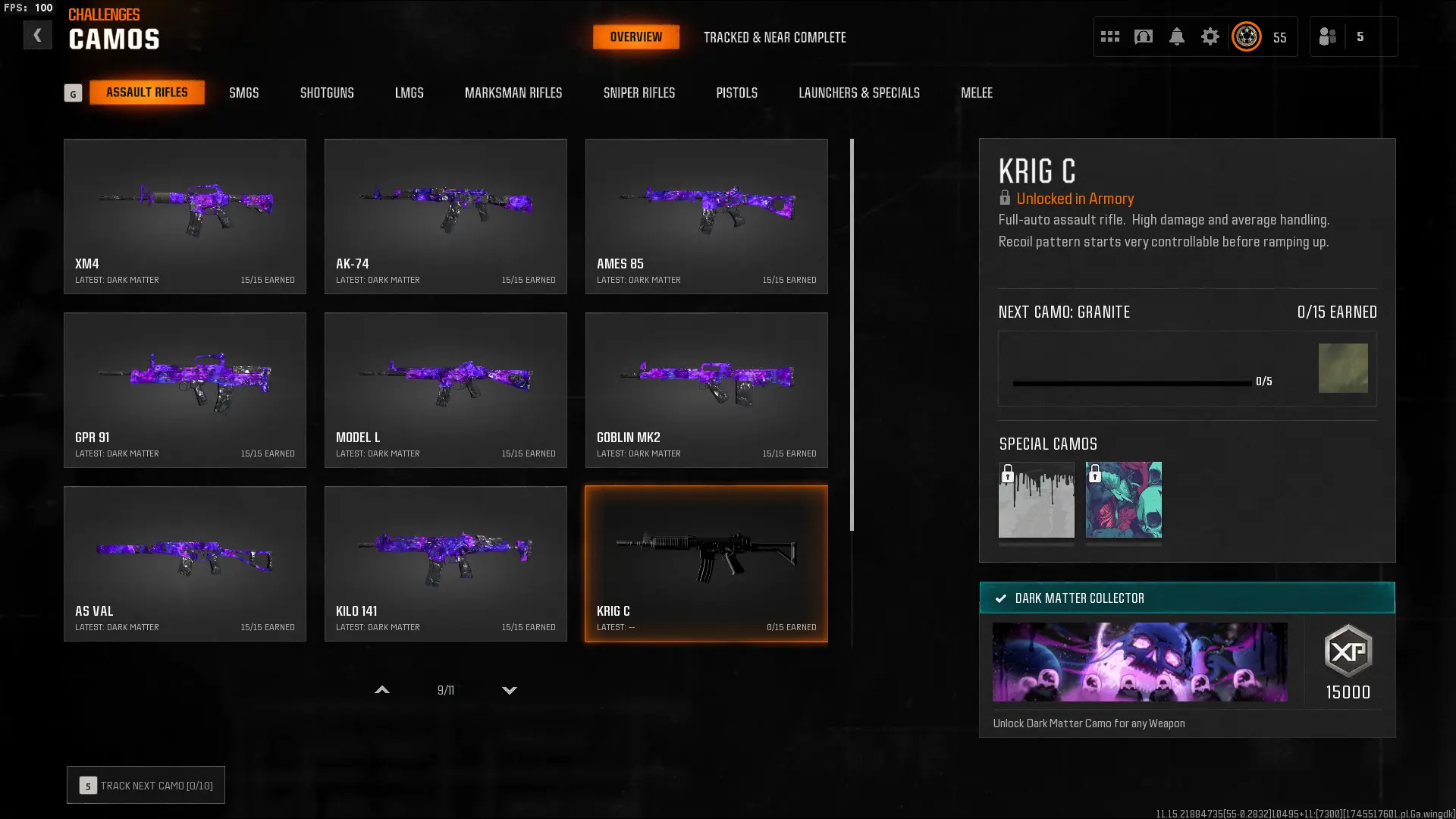This screenshot has width=1456, height=819.
Task: Switch to the SMGs tab
Action: click(244, 93)
